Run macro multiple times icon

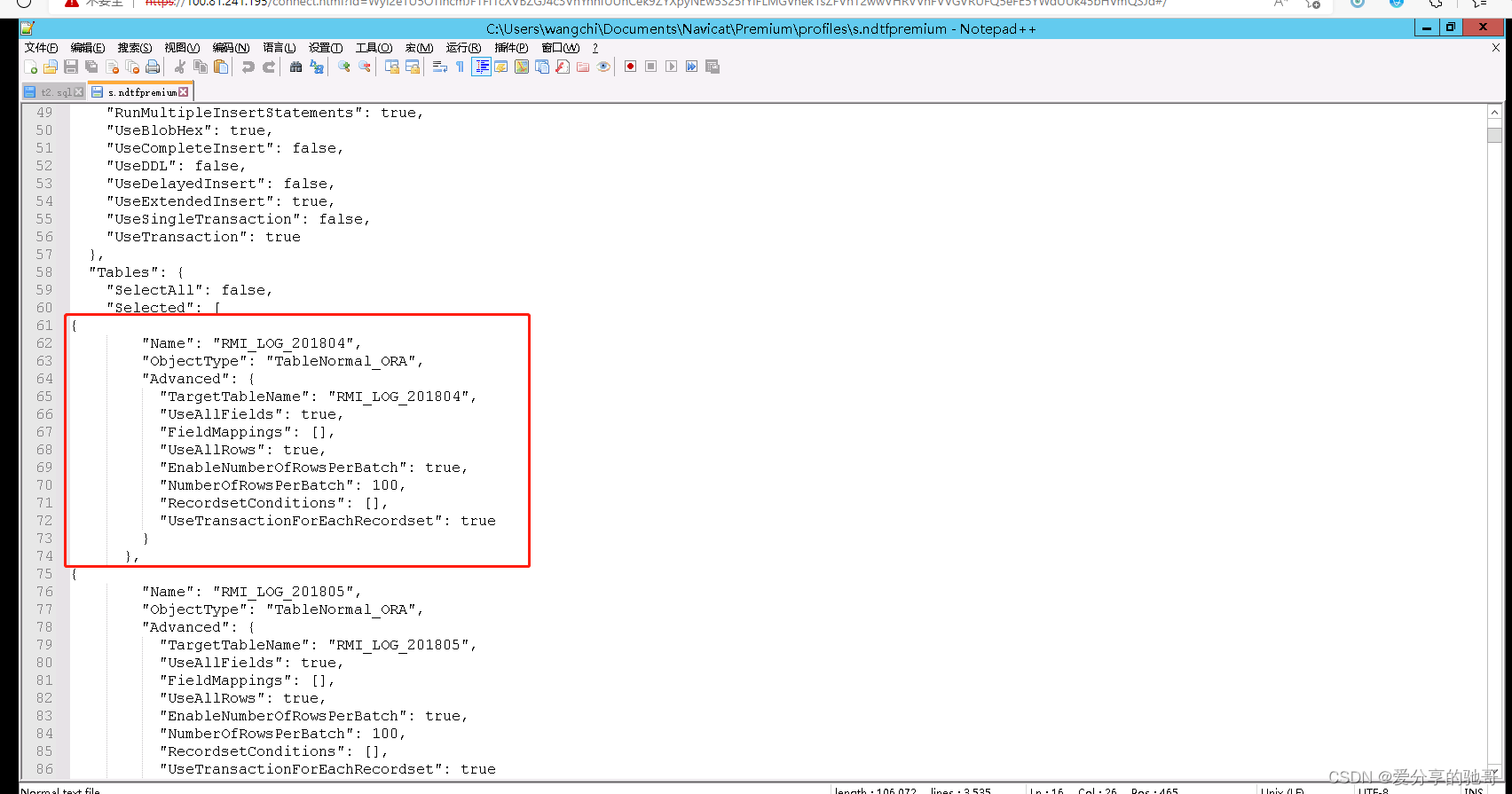coord(692,67)
